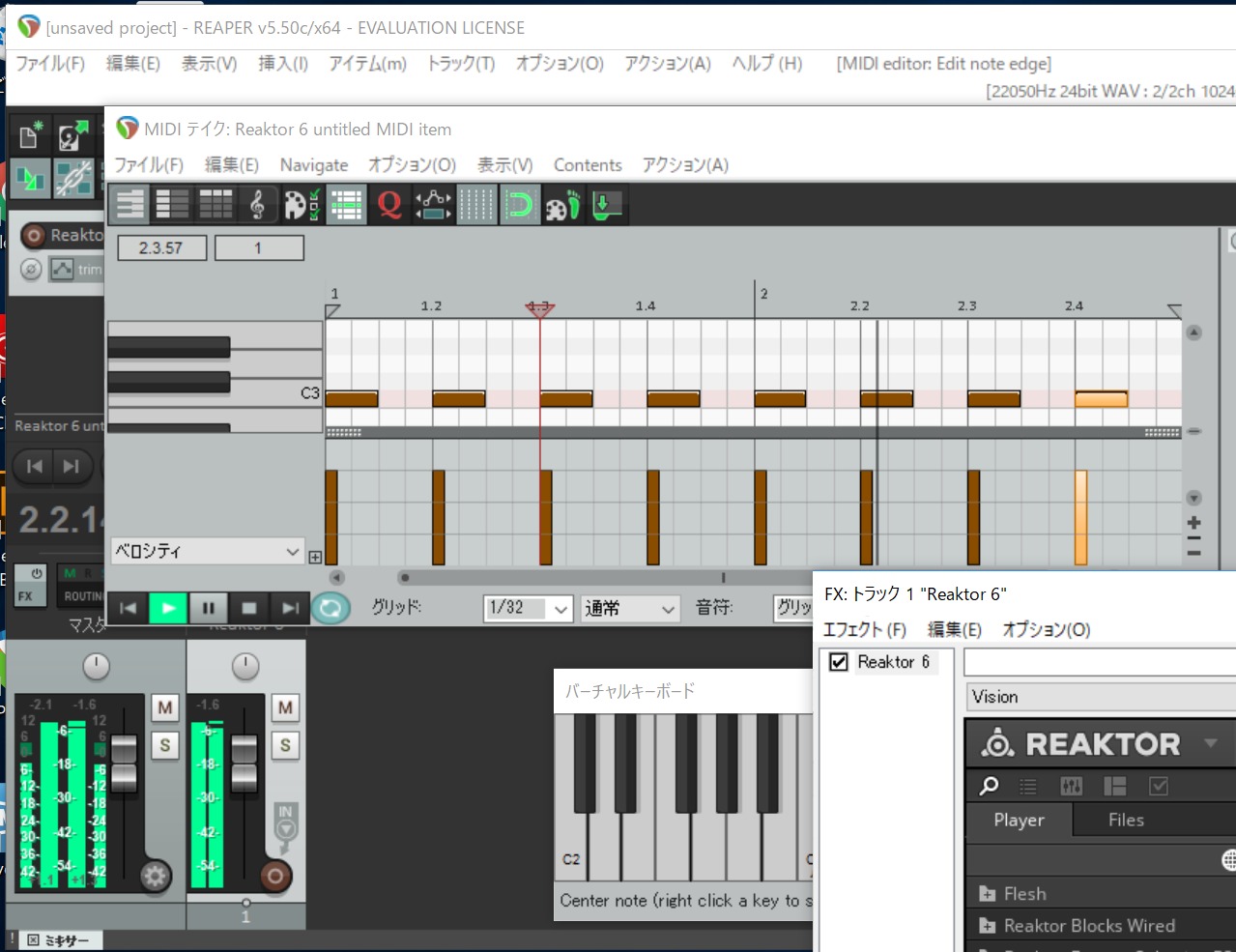Image resolution: width=1236 pixels, height=952 pixels.
Task: Solo the master track in mixer
Action: point(165,745)
